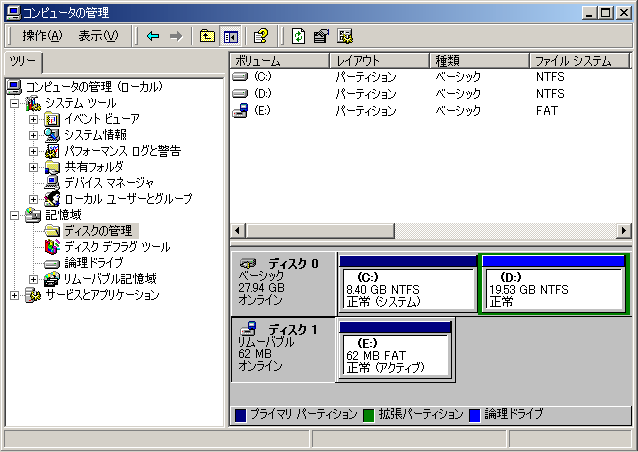638x452 pixels.
Task: Click FAT file system cell for (E:)
Action: tap(546, 111)
